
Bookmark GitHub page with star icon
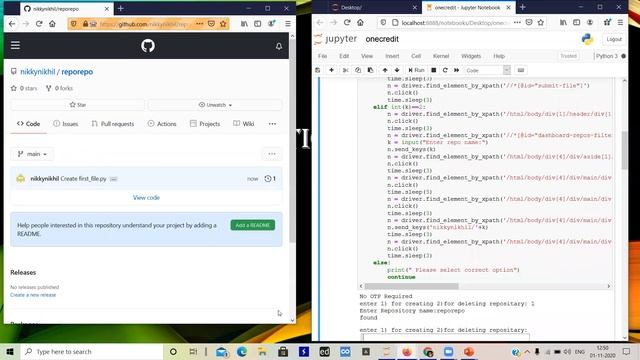tap(223, 24)
